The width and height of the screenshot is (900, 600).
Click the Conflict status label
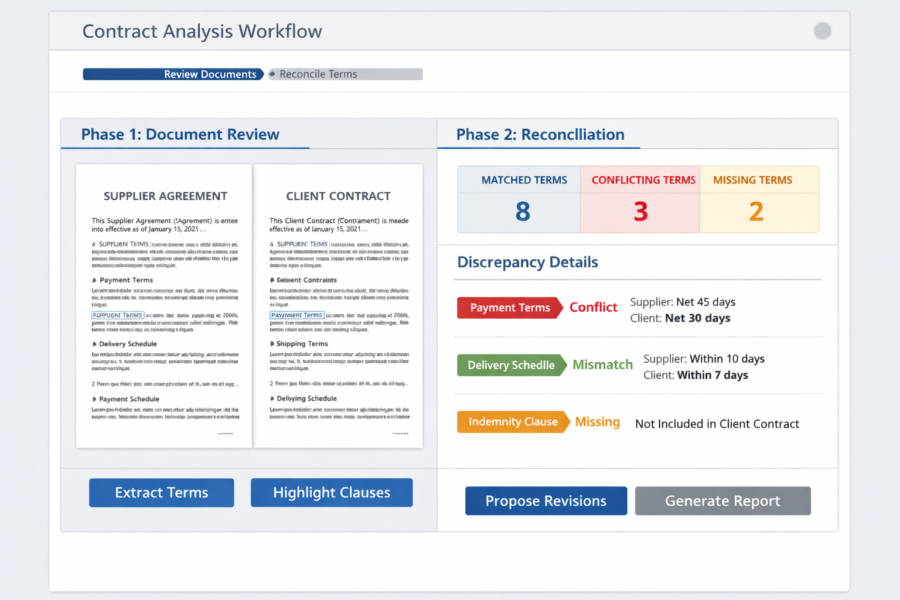(x=593, y=307)
